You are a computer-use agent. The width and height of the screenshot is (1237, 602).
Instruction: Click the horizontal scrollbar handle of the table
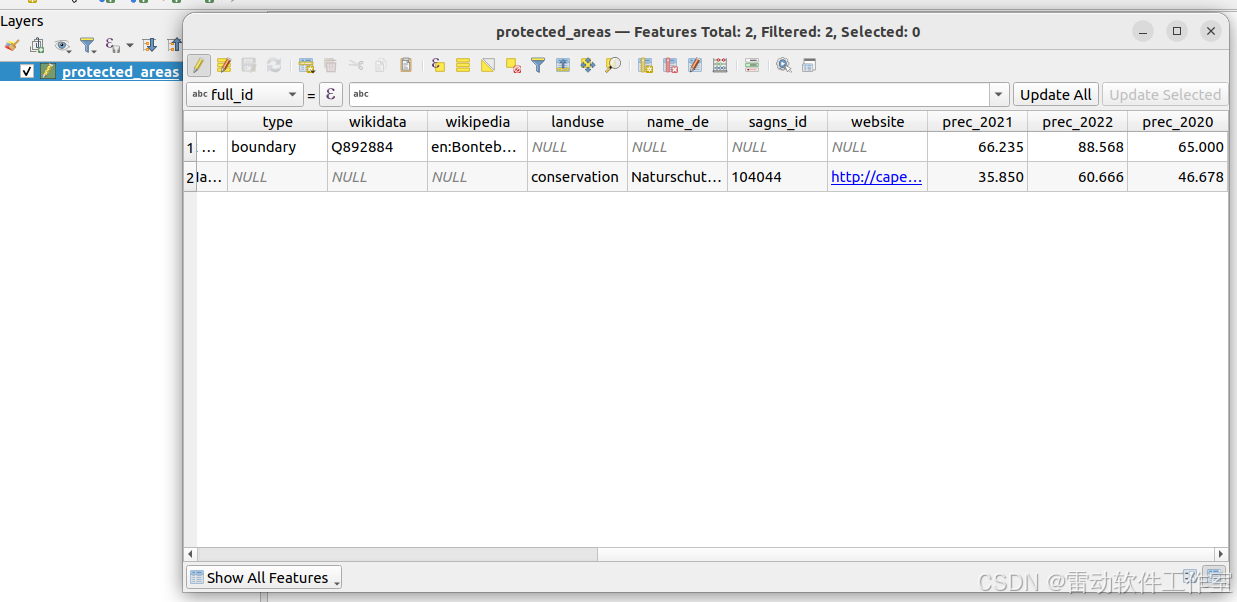pos(398,554)
